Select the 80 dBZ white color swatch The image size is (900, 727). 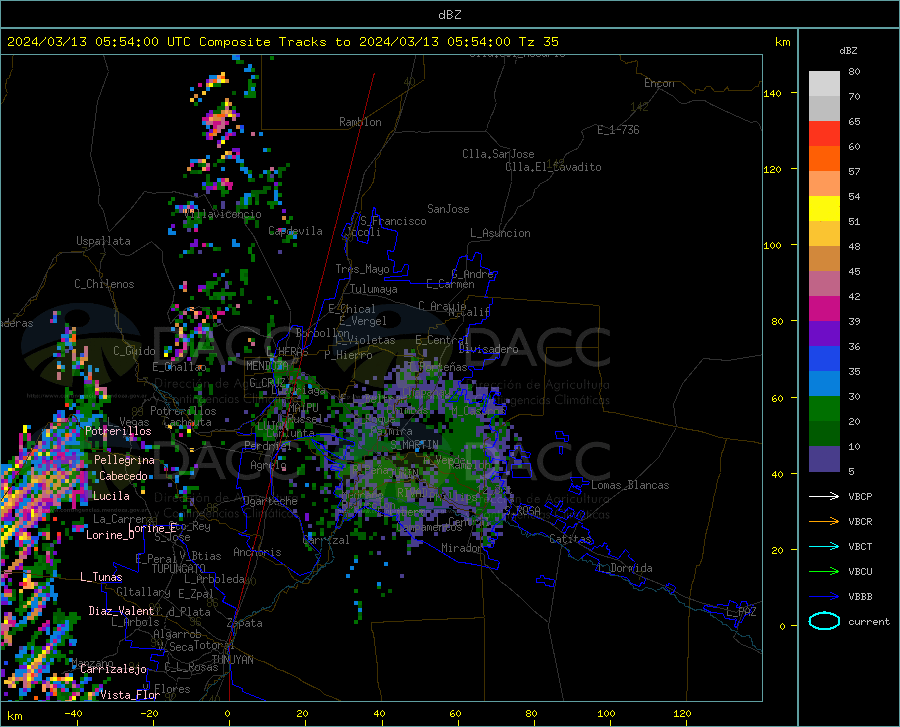tap(824, 83)
